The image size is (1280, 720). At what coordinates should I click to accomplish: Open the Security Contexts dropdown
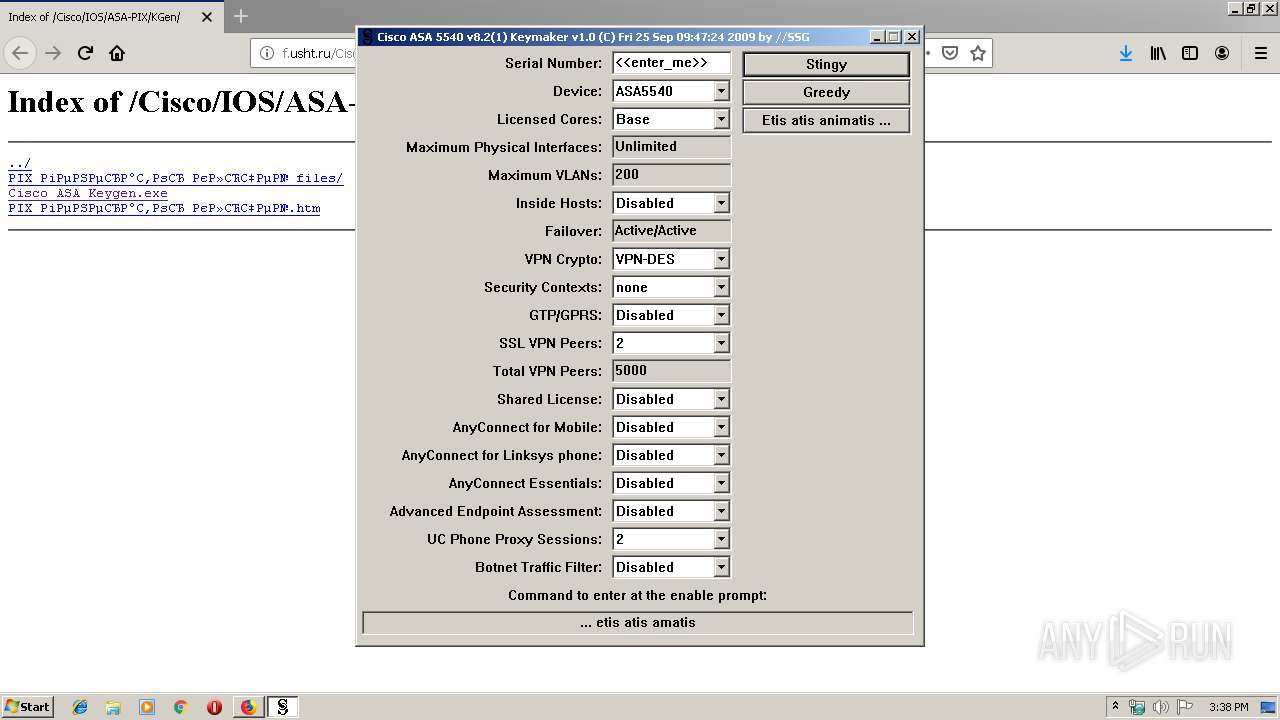pos(721,287)
